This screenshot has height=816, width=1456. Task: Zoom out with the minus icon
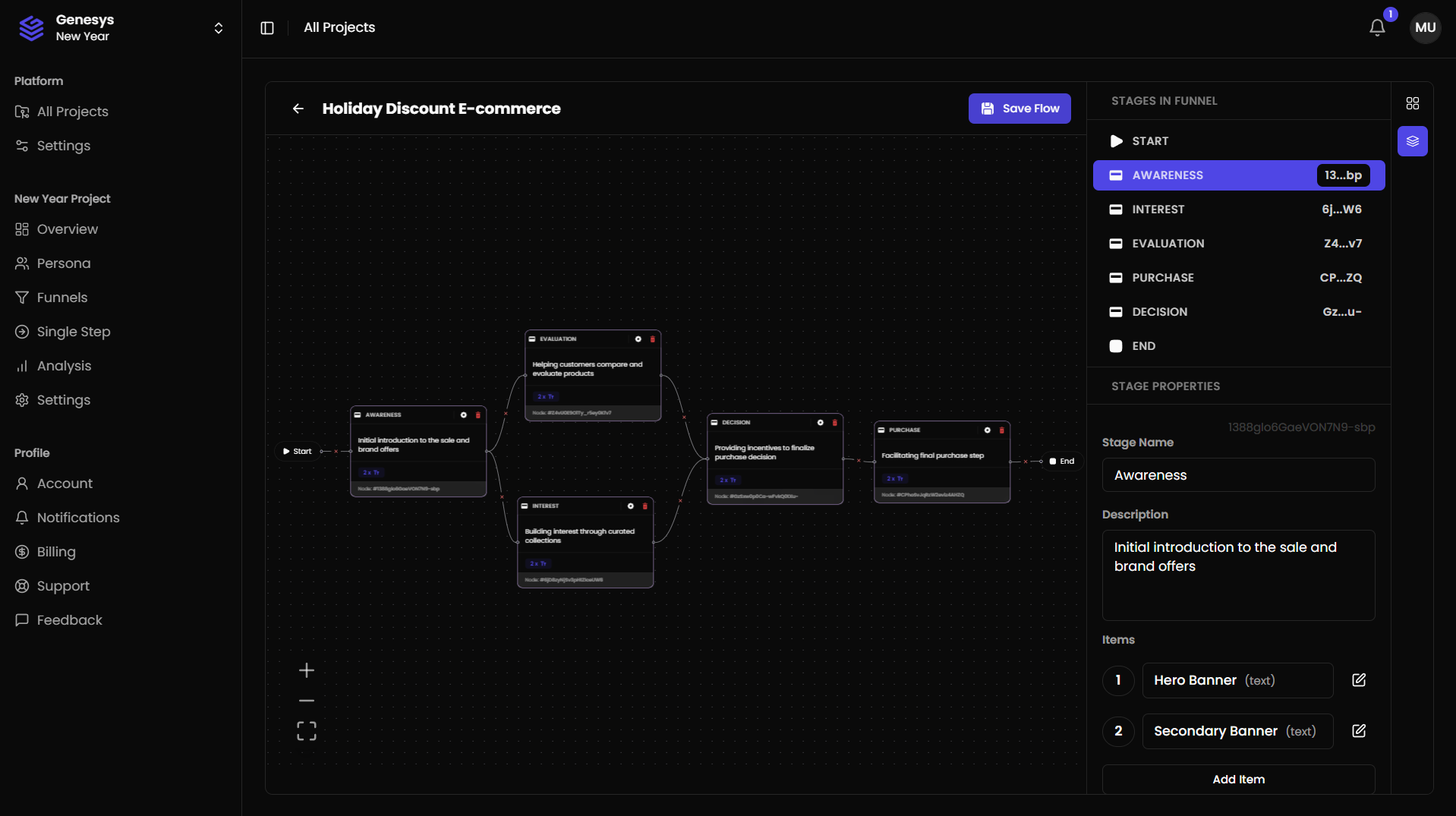307,701
